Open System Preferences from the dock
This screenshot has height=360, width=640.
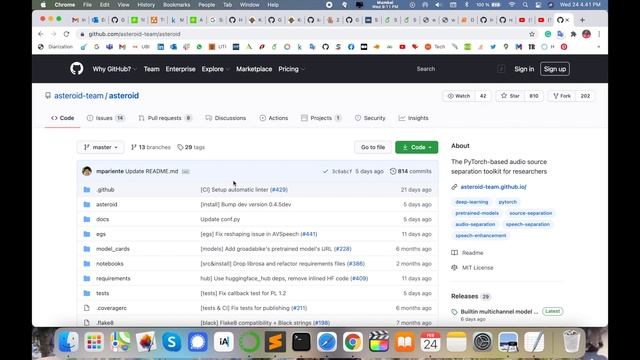click(482, 341)
